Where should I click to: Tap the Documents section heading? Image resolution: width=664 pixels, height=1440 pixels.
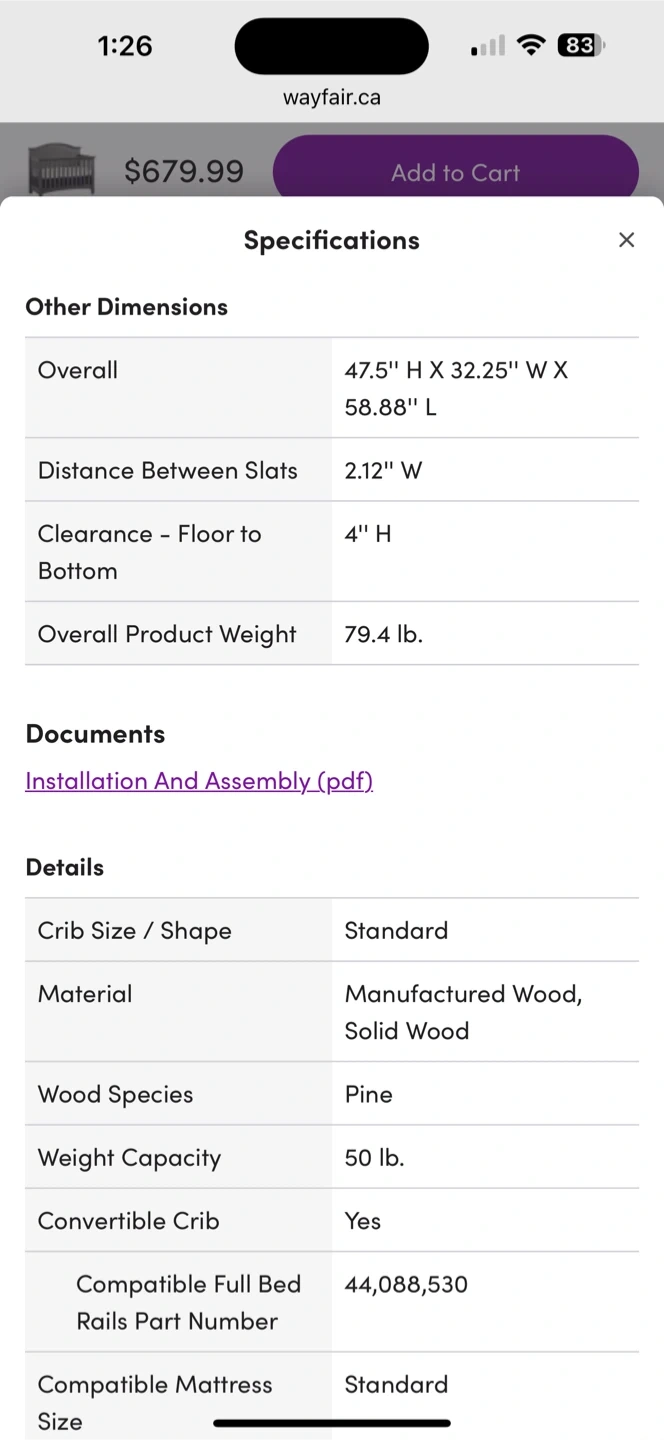click(95, 734)
